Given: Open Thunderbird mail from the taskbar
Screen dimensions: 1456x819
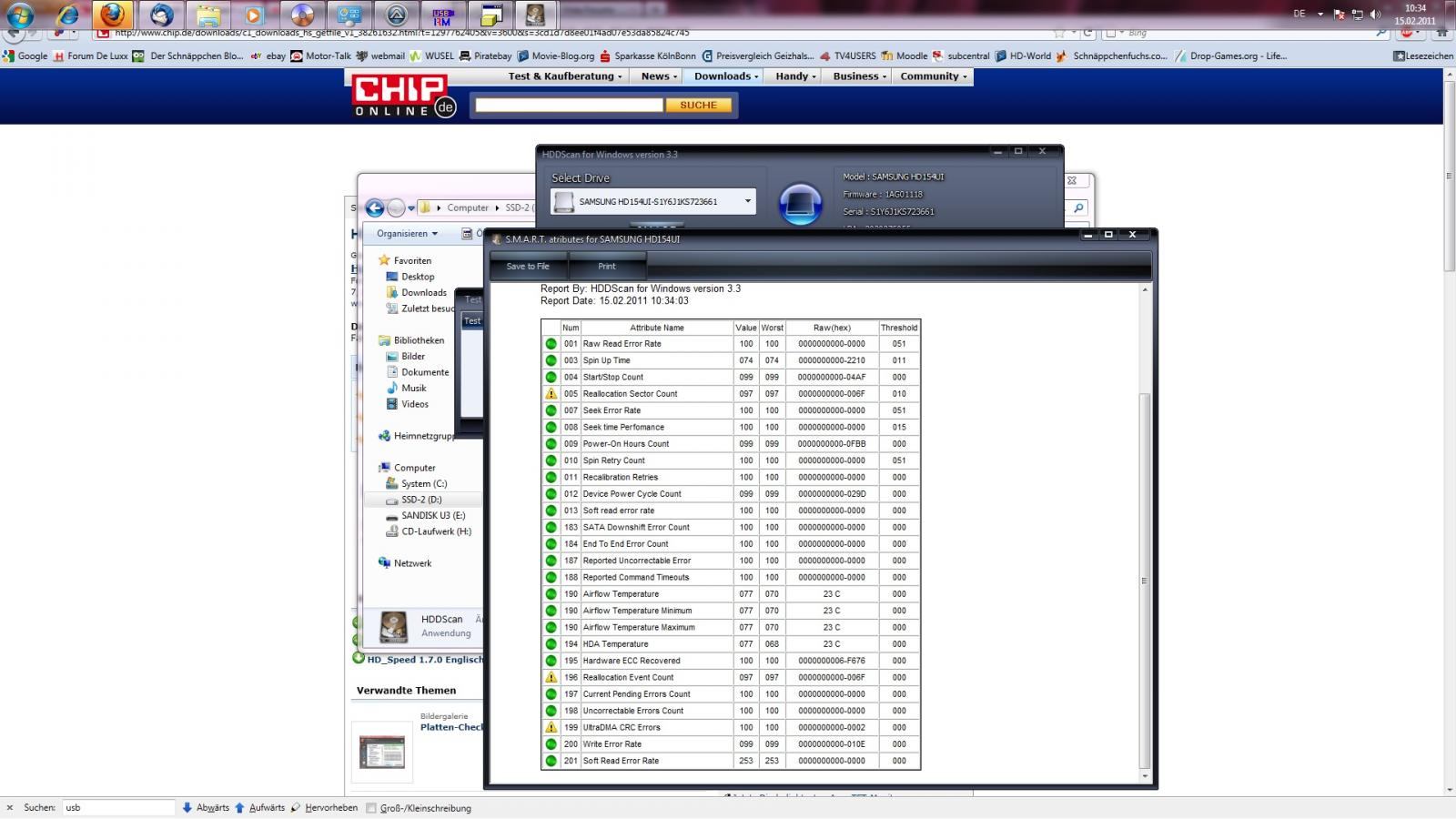Looking at the screenshot, I should [162, 15].
